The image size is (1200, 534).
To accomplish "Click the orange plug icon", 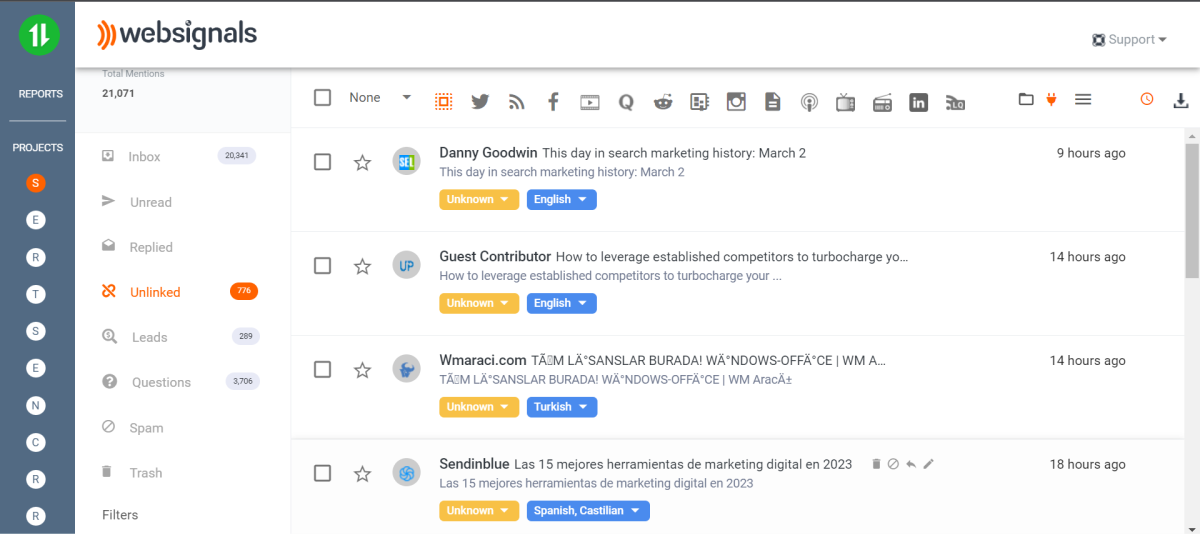I will (1051, 98).
